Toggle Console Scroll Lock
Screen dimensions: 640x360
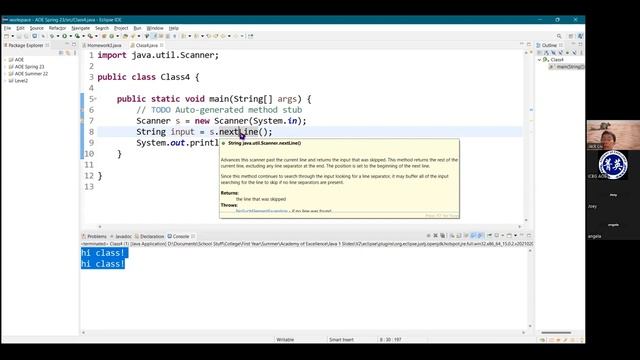(x=459, y=236)
